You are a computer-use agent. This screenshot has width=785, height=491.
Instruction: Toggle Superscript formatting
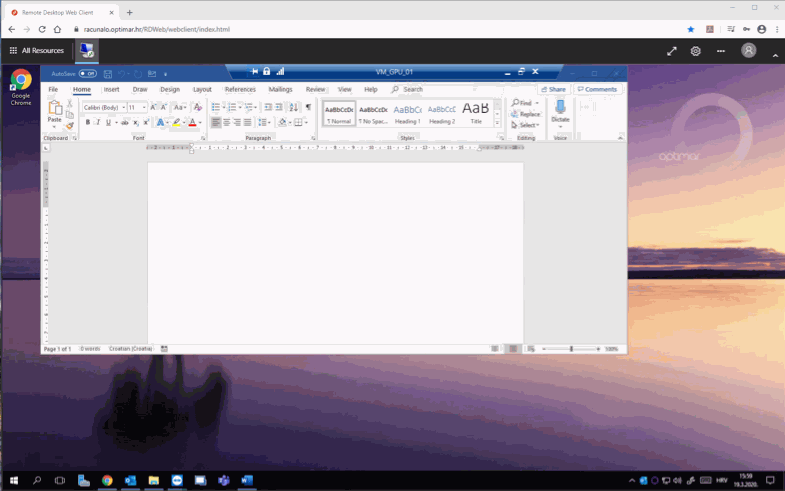[146, 122]
